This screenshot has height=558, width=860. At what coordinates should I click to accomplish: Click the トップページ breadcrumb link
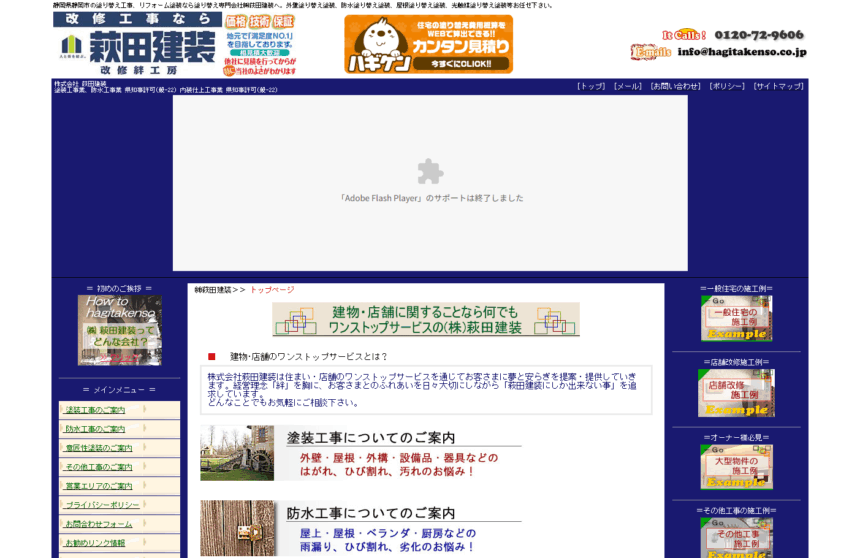pyautogui.click(x=272, y=289)
